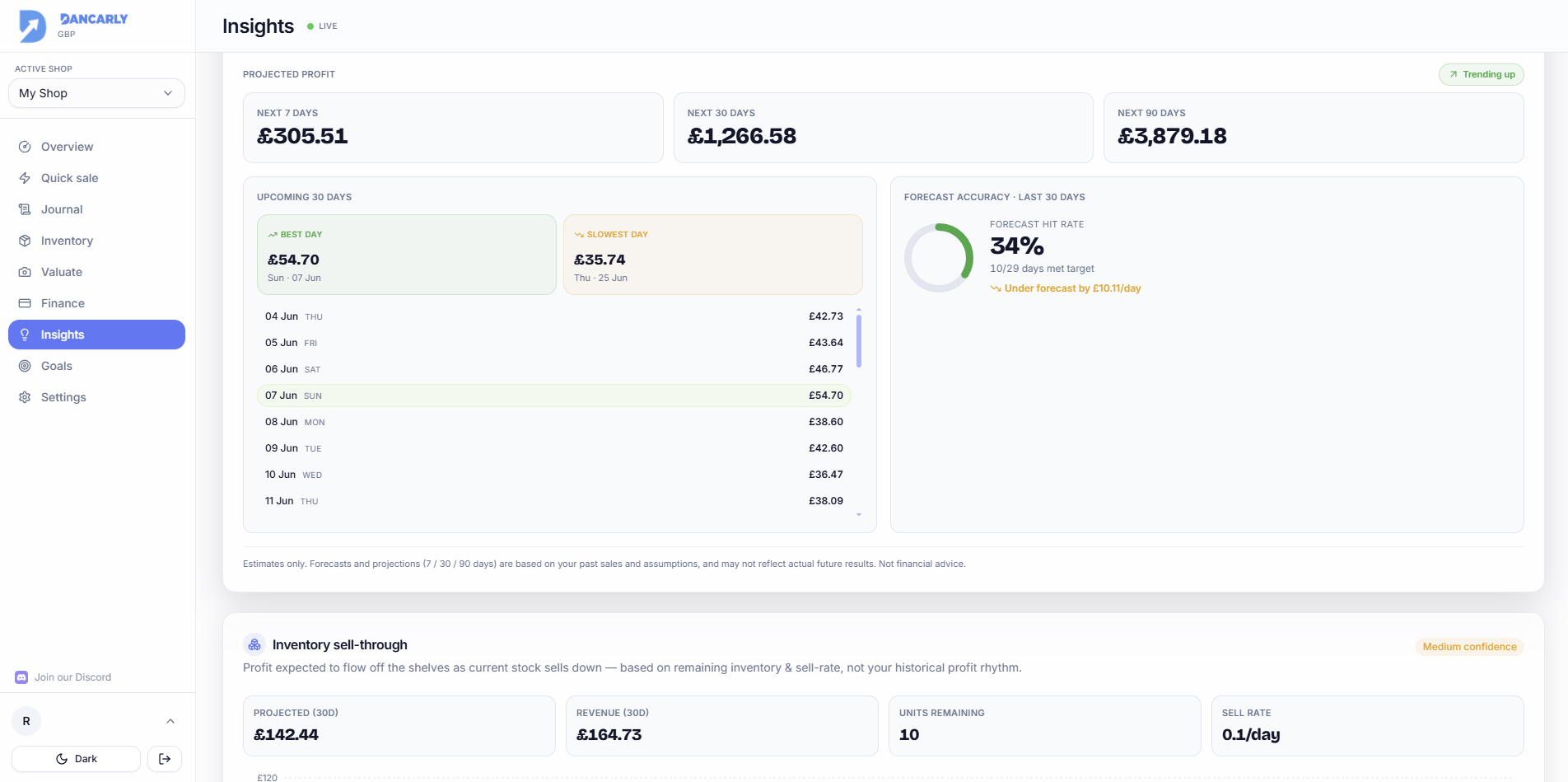Click the Next 7 Days profit card
This screenshot has height=782, width=1568.
pyautogui.click(x=453, y=128)
